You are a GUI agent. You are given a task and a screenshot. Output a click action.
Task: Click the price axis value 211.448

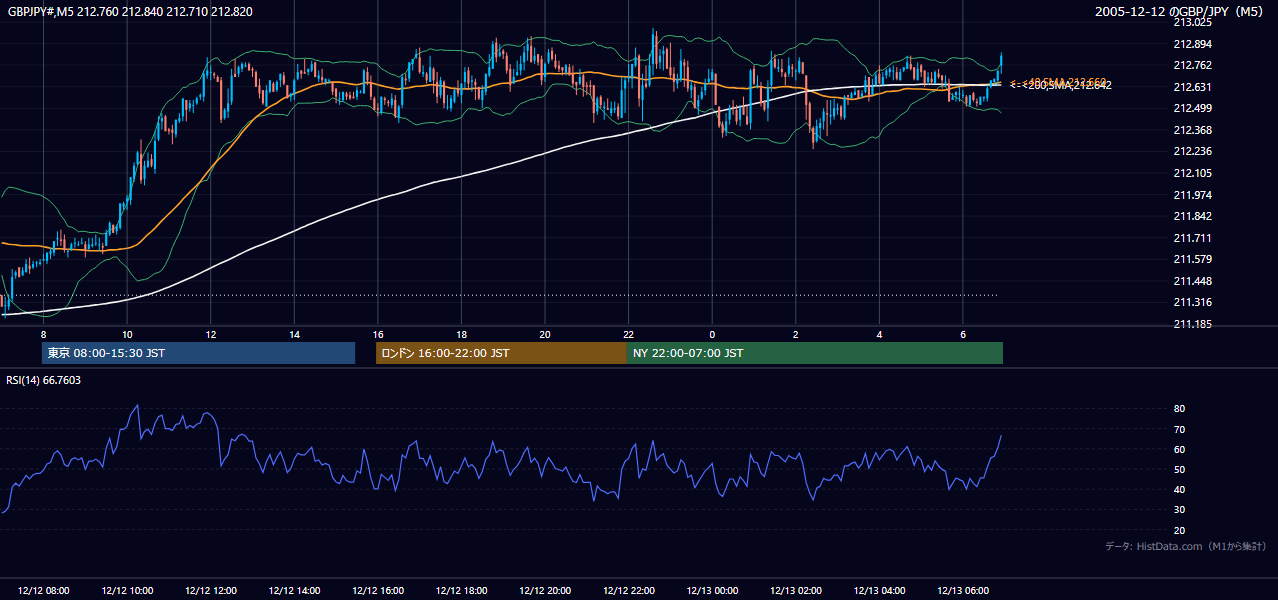[1192, 281]
